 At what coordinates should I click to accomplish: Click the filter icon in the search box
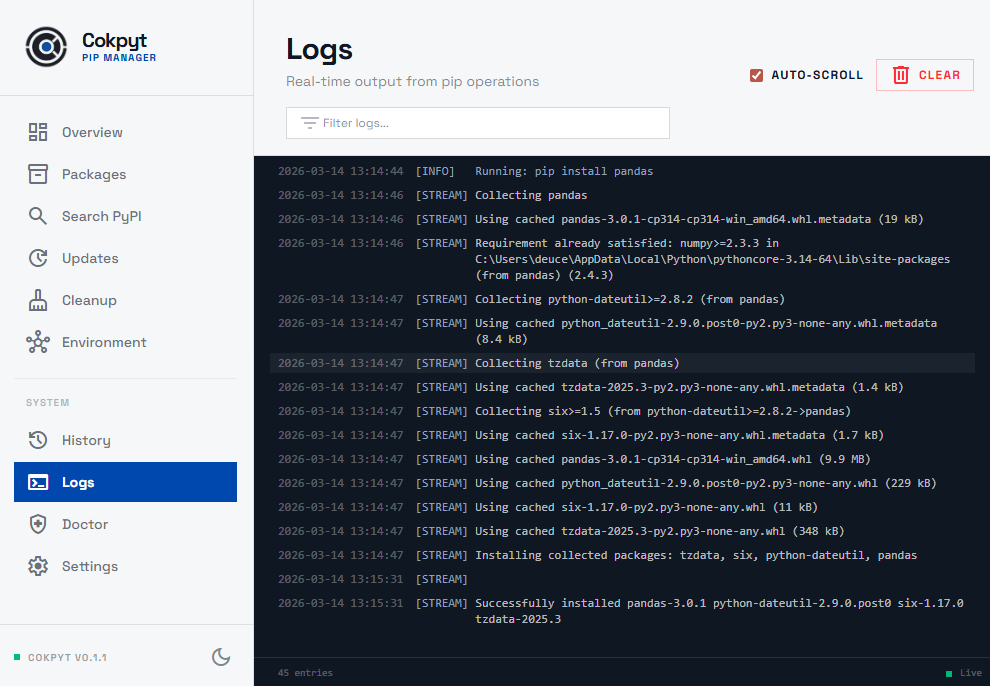(x=307, y=122)
